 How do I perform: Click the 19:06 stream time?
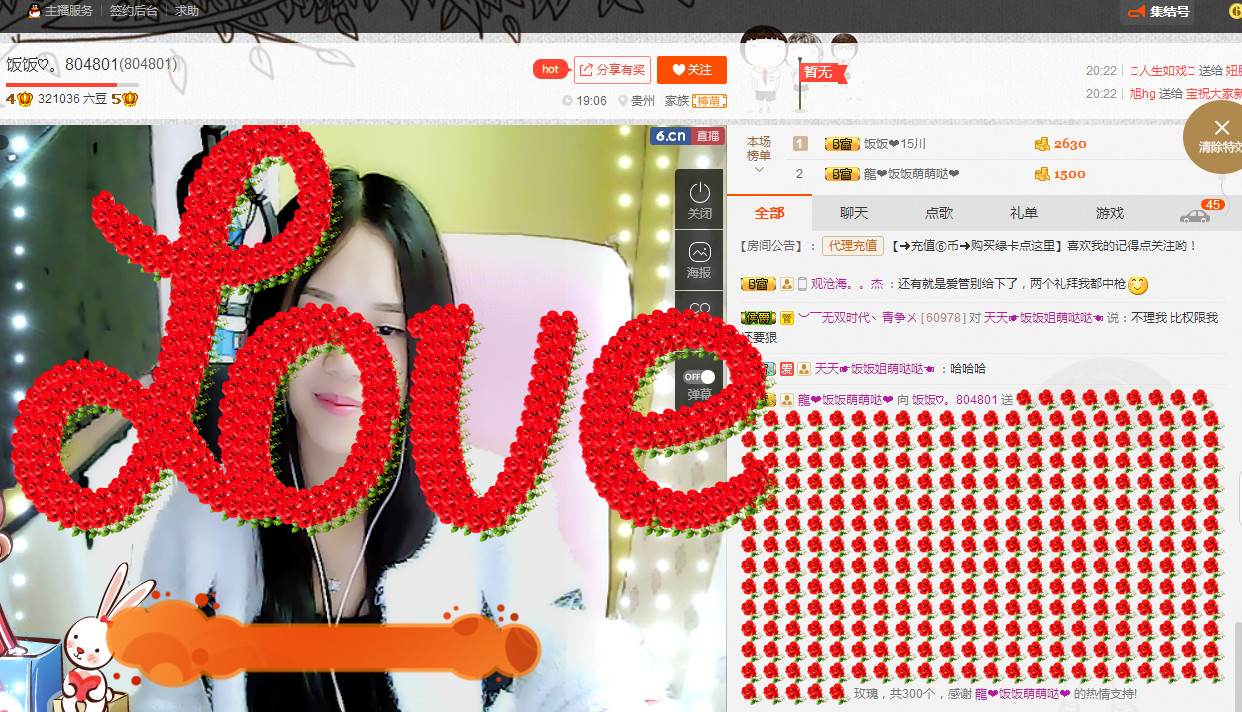[591, 101]
